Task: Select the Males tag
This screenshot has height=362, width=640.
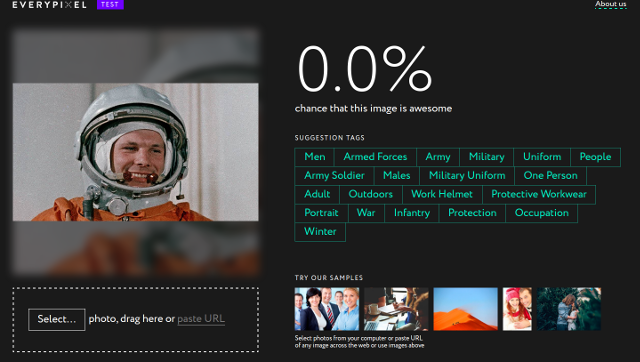Action: pos(396,175)
